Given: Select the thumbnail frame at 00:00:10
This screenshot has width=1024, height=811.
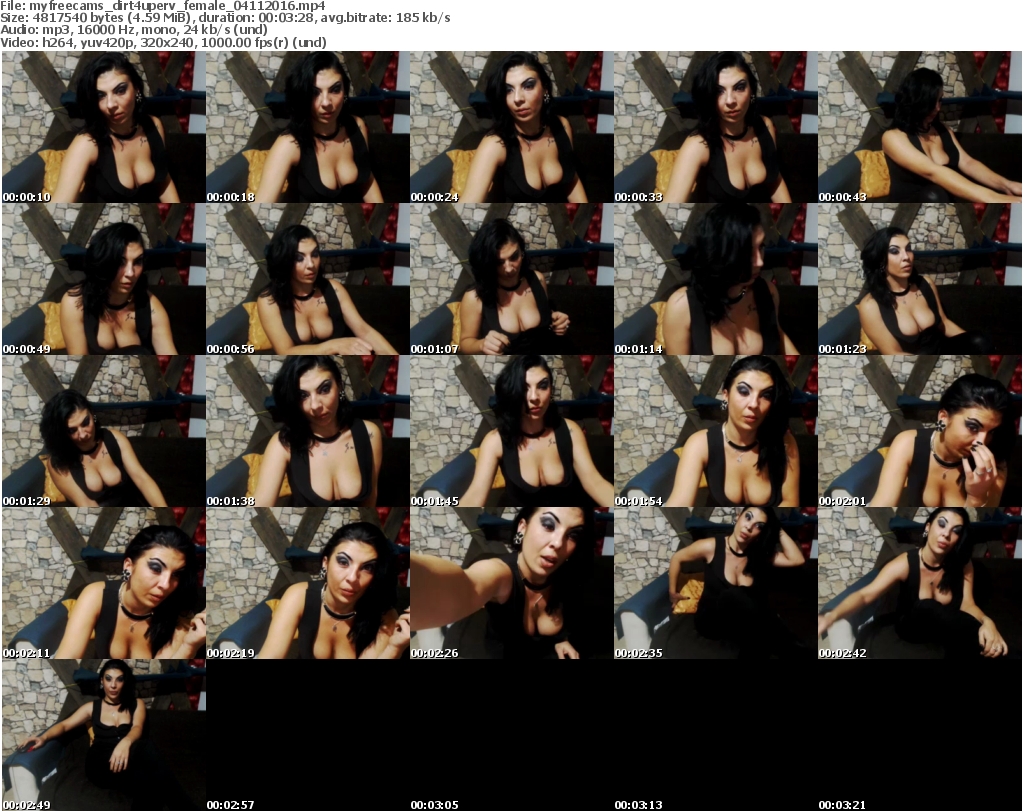Looking at the screenshot, I should pos(104,127).
